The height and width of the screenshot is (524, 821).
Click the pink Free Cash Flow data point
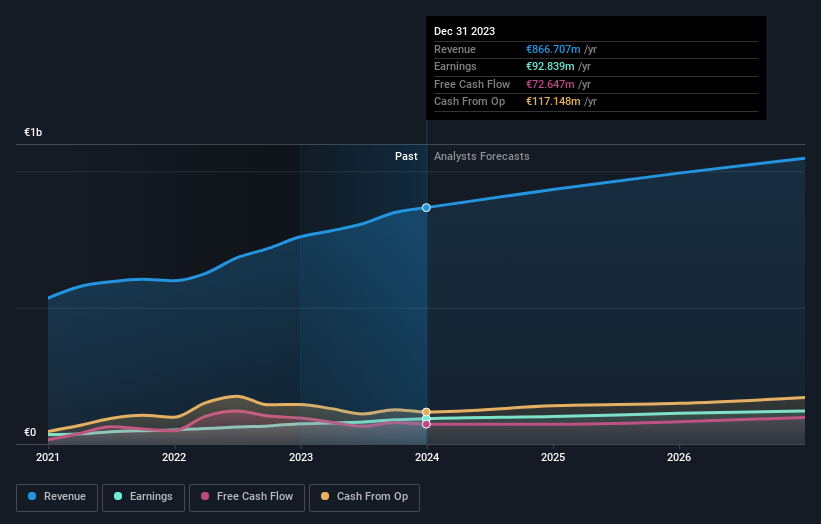click(x=426, y=424)
